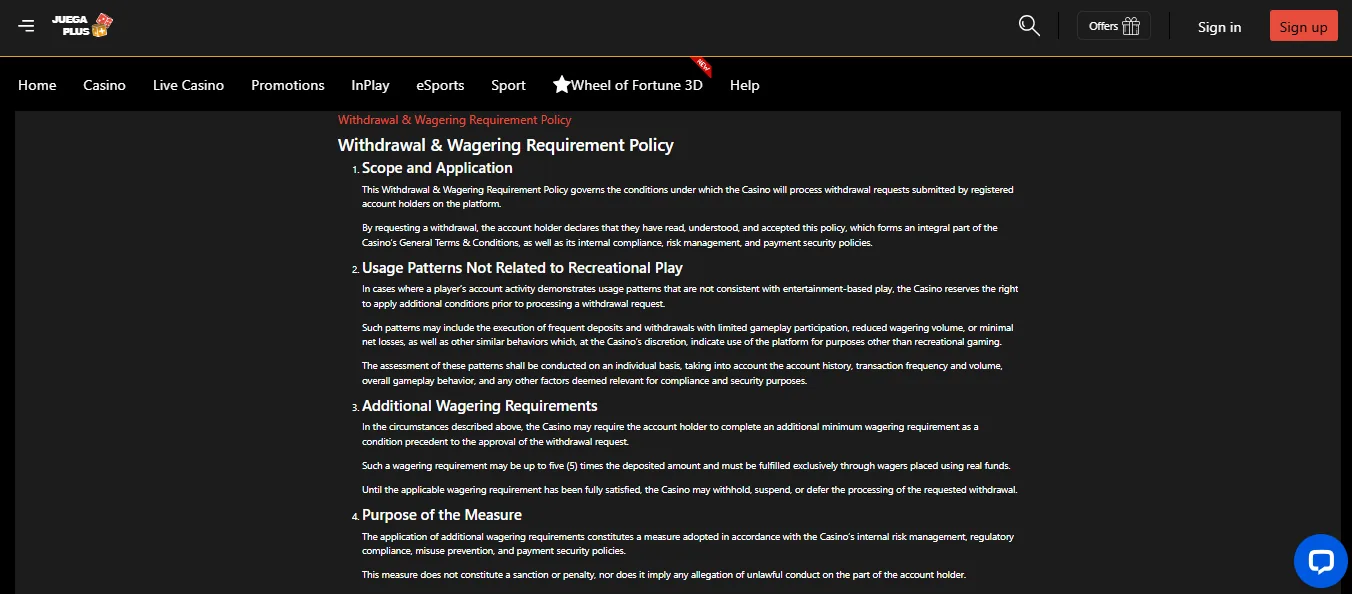Click paragraph starting 'This Withdrawal & Wagering Requirement Policy governs'

pyautogui.click(x=688, y=196)
